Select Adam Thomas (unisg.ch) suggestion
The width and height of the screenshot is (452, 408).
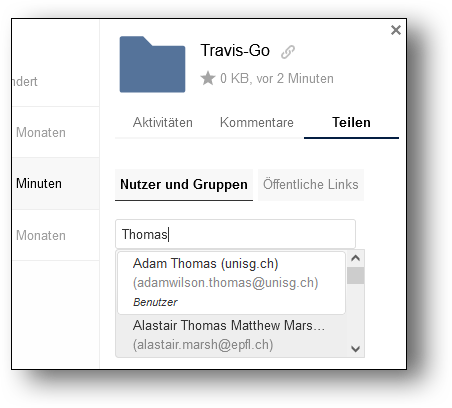(232, 283)
